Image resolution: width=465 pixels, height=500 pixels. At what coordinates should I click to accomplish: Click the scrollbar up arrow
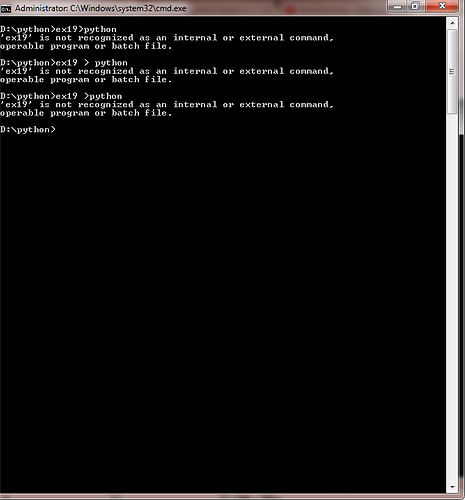click(452, 23)
